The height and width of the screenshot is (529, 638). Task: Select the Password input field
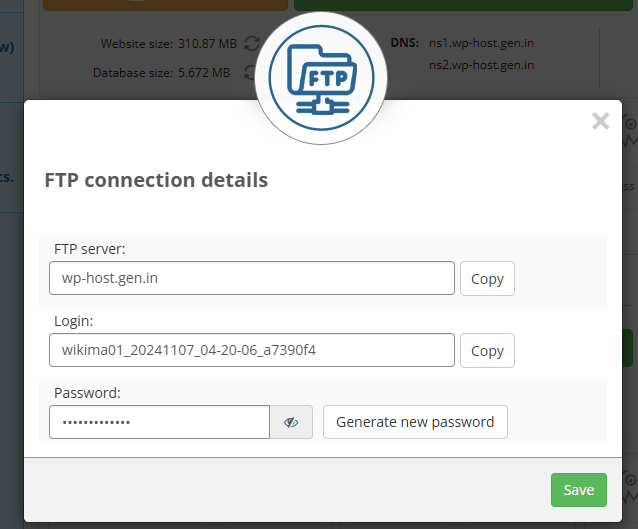[159, 422]
